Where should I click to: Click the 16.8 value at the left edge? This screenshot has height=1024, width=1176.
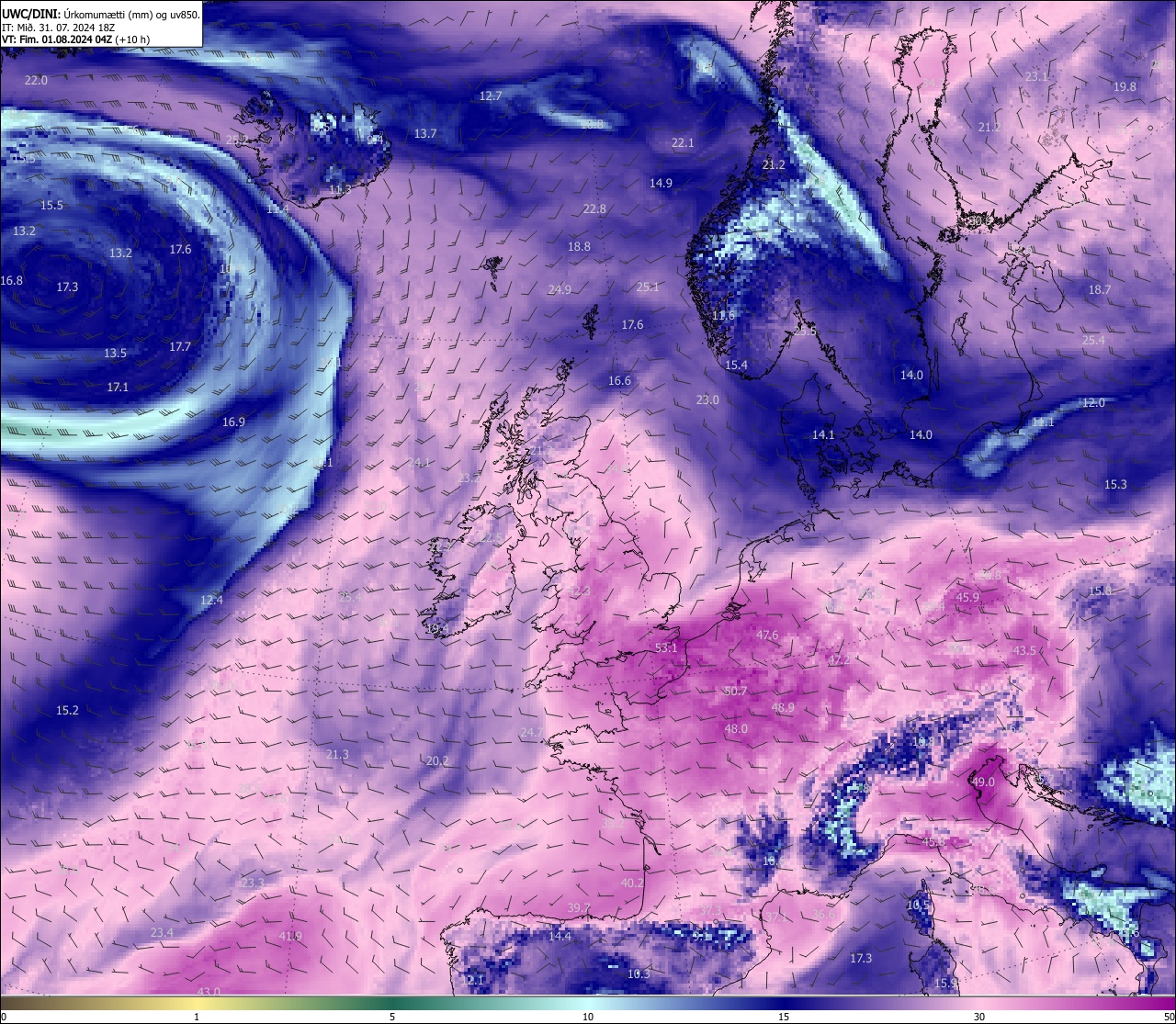coord(12,281)
